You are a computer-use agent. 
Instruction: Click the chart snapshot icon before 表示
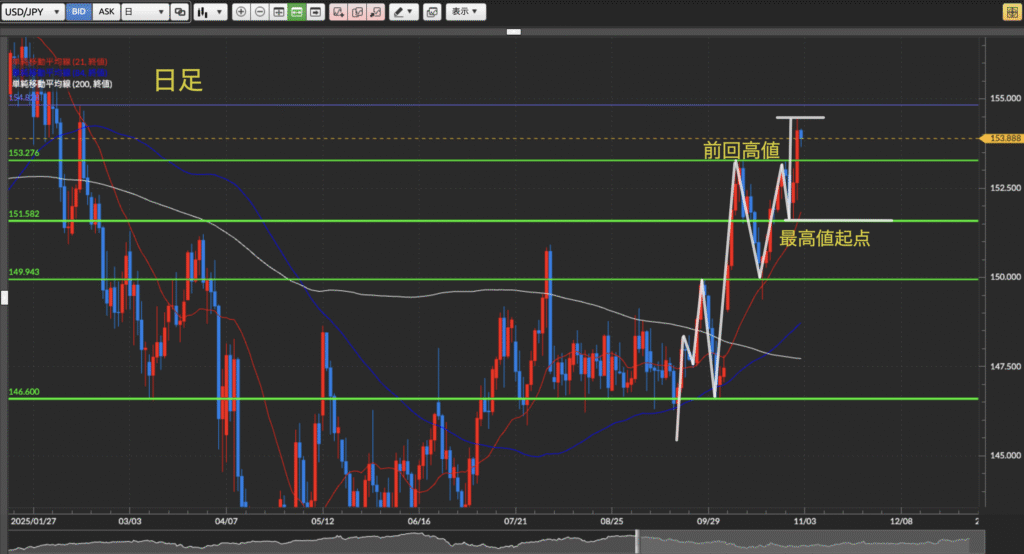point(431,12)
